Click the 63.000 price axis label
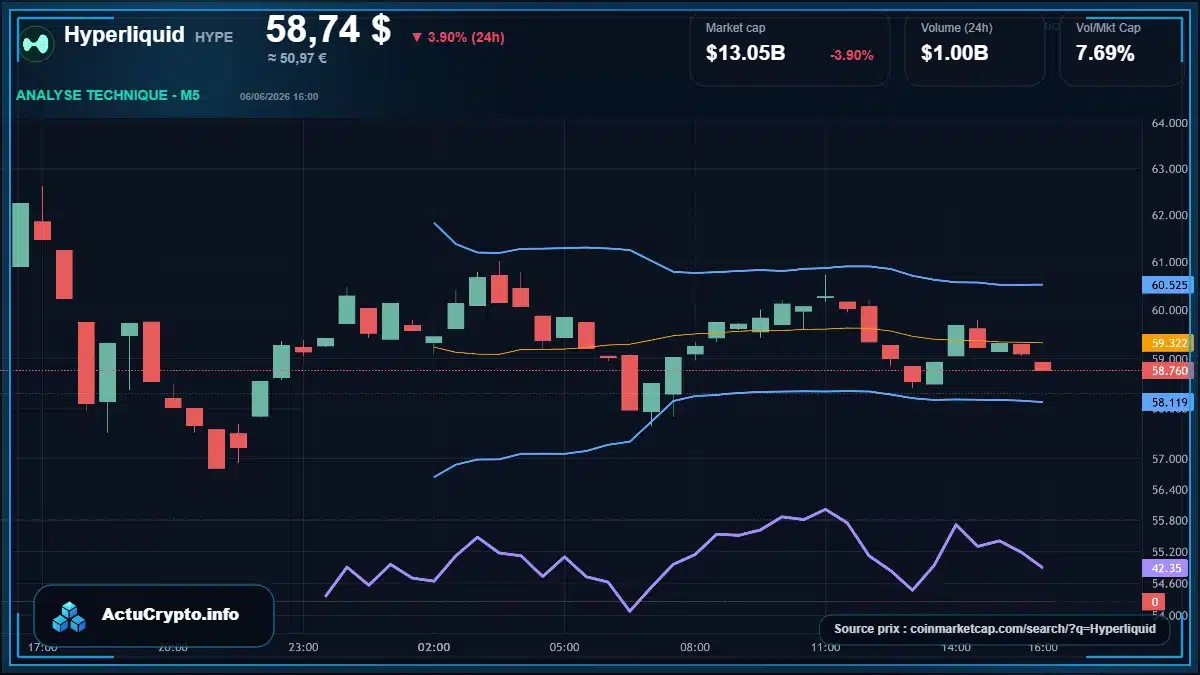The height and width of the screenshot is (675, 1200). click(1169, 169)
